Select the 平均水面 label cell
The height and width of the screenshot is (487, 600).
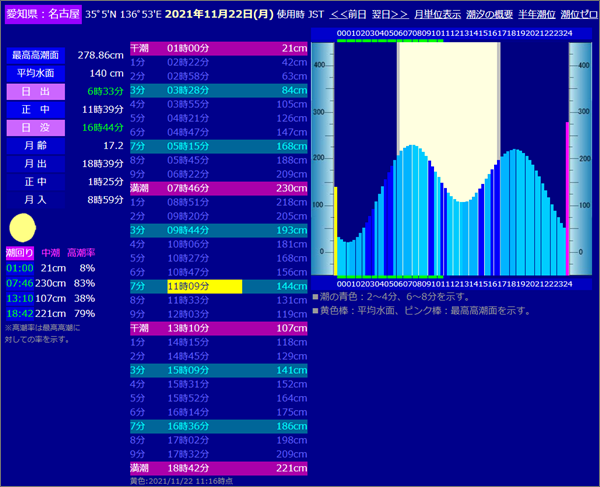pos(36,73)
